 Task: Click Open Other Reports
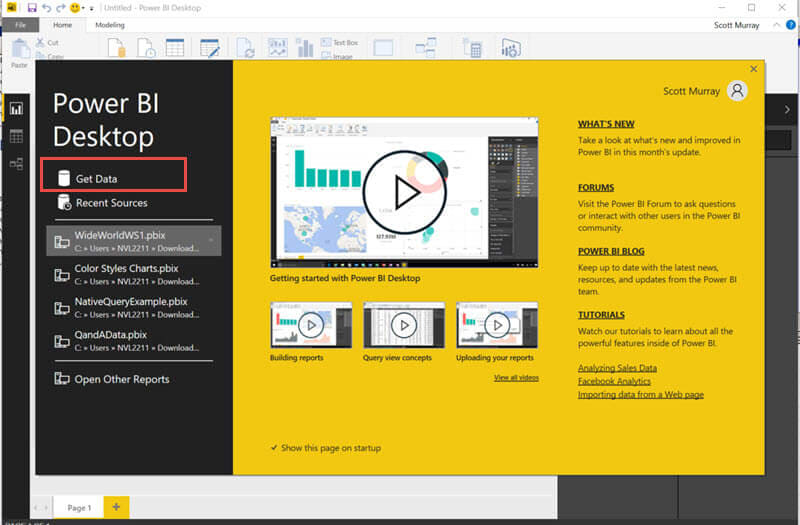click(112, 379)
